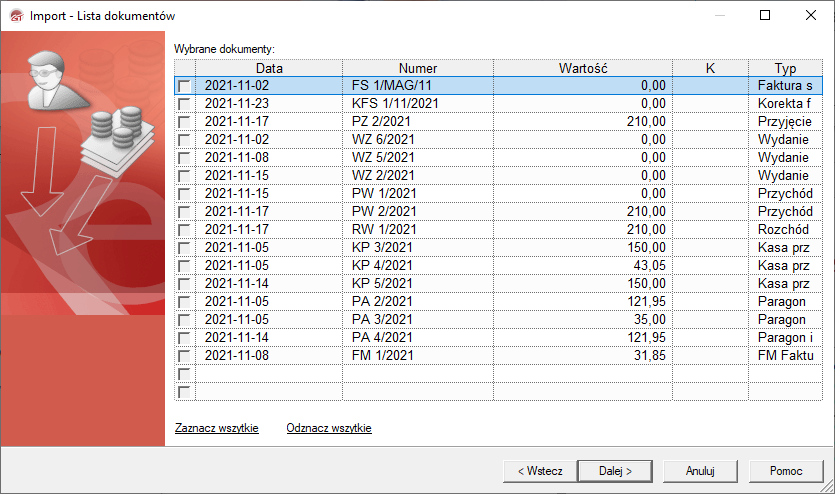Click the 43,05 value cell
835x494 pixels.
(x=583, y=266)
